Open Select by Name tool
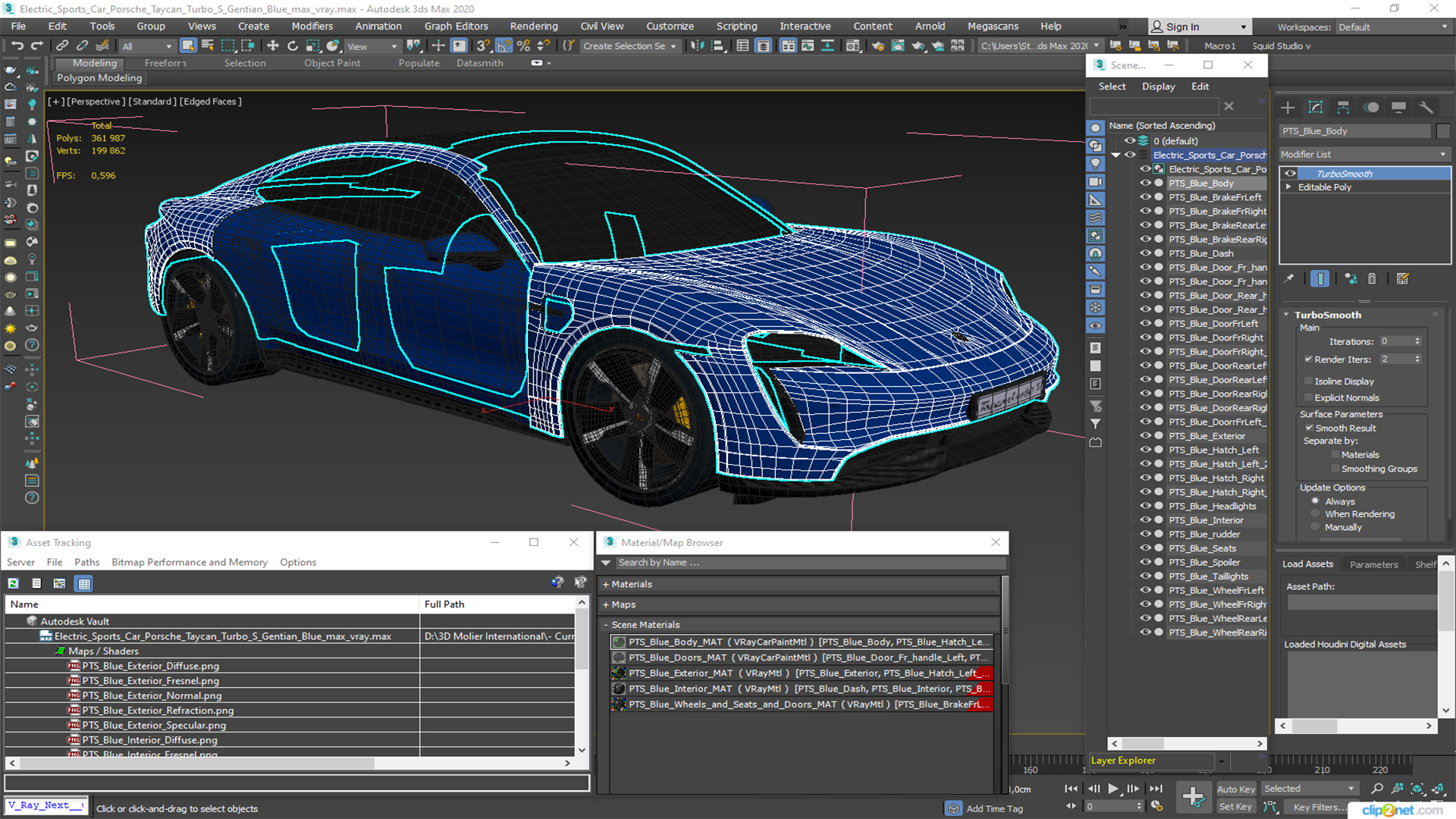 [207, 46]
